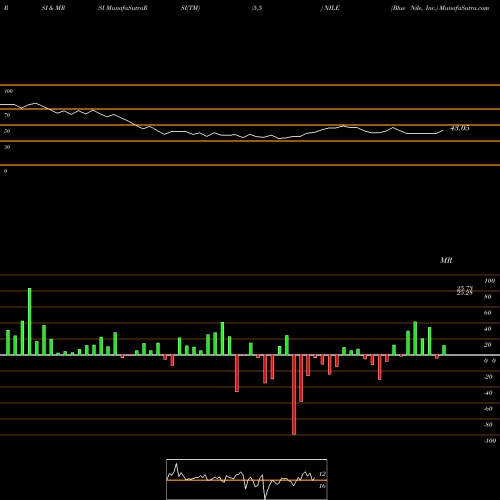Click the MR axis label -100

(x=490, y=441)
